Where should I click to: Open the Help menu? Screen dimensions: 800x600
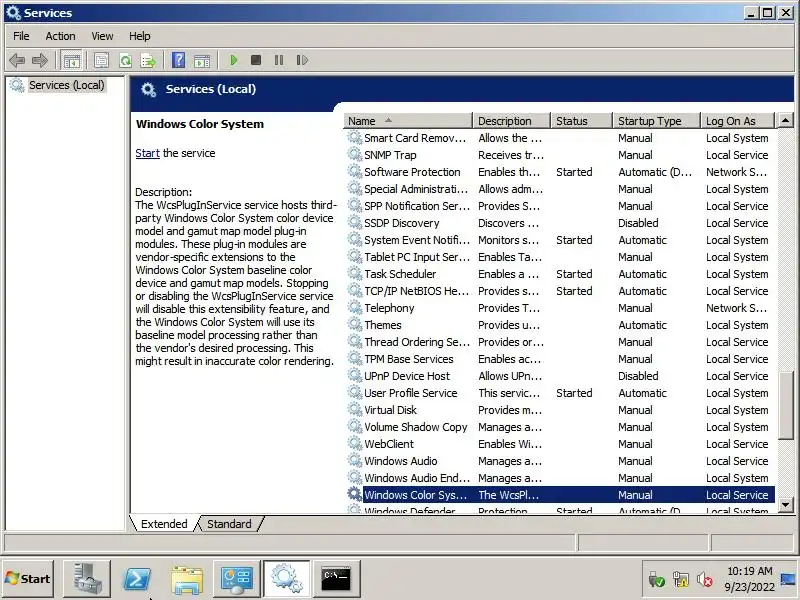139,36
